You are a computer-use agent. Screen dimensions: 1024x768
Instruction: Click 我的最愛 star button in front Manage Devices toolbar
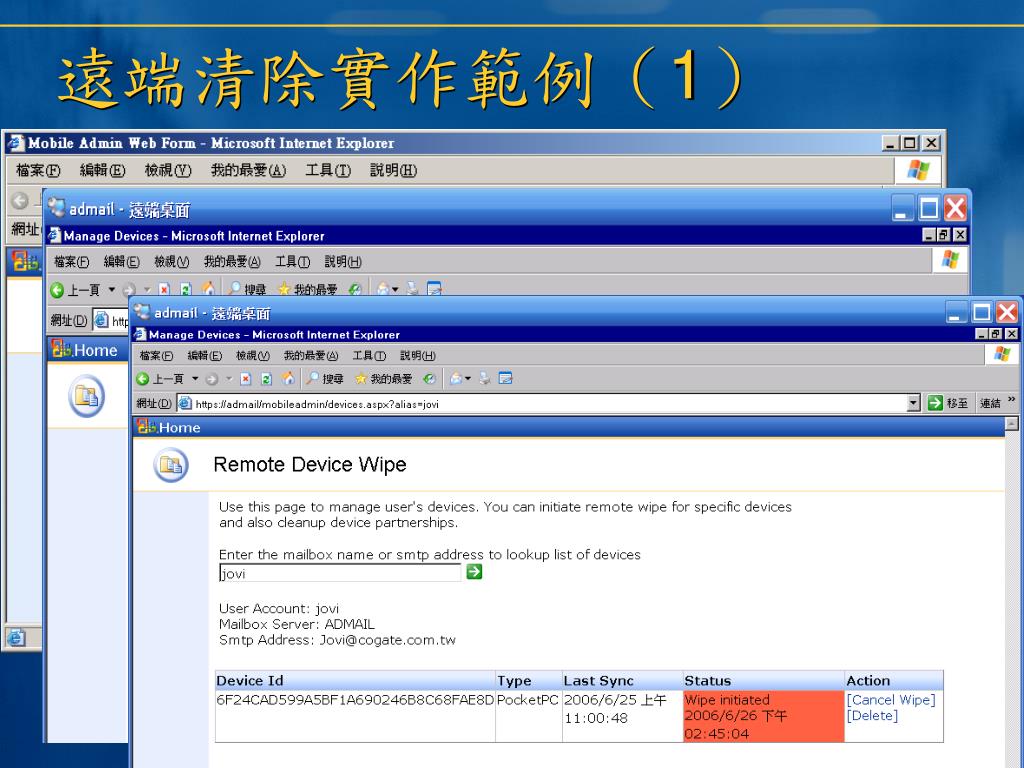(383, 379)
